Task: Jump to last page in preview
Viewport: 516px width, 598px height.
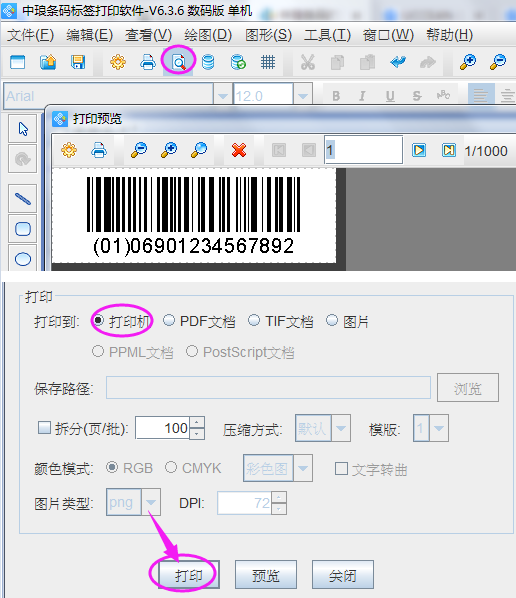Action: pos(449,150)
